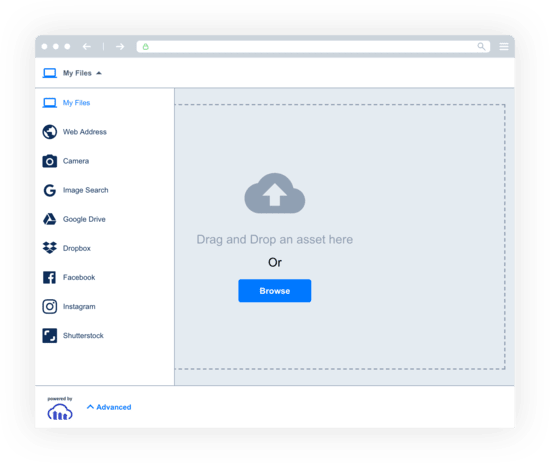Screen dimensions: 550x463
Task: Click the Camera icon in sidebar
Action: click(49, 161)
